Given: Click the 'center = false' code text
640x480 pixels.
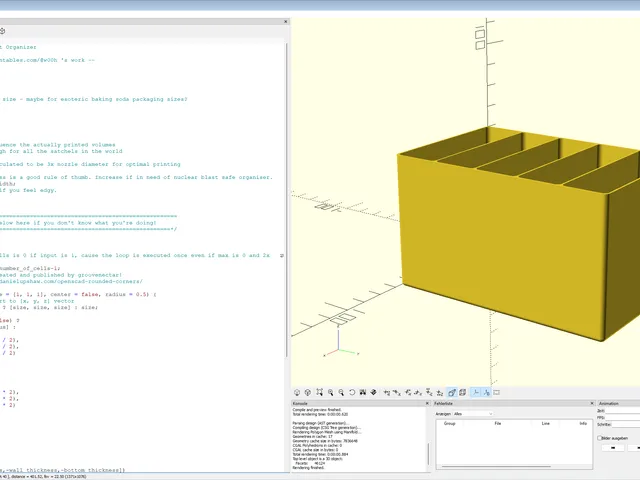Looking at the screenshot, I should tap(75, 294).
